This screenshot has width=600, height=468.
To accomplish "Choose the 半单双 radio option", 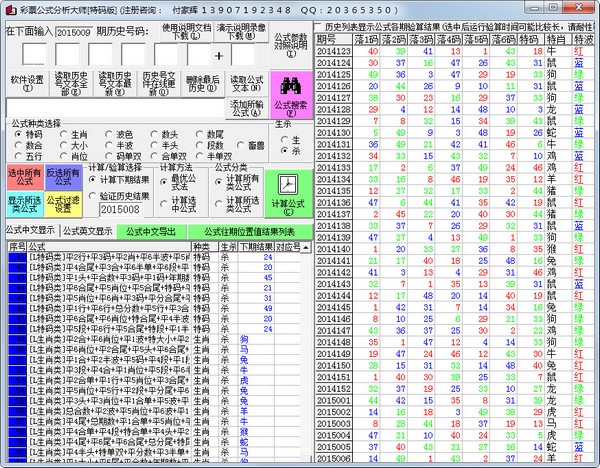I will click(199, 156).
